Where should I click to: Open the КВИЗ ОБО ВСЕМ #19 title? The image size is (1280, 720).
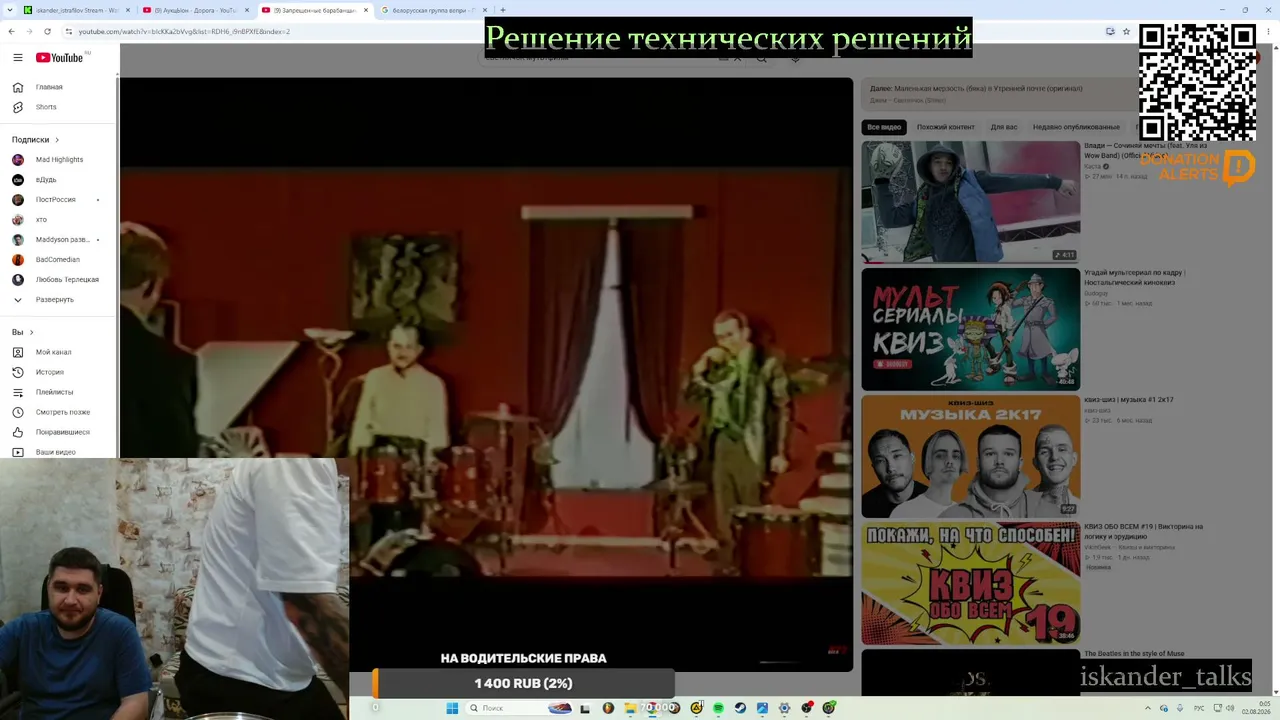pos(1143,531)
